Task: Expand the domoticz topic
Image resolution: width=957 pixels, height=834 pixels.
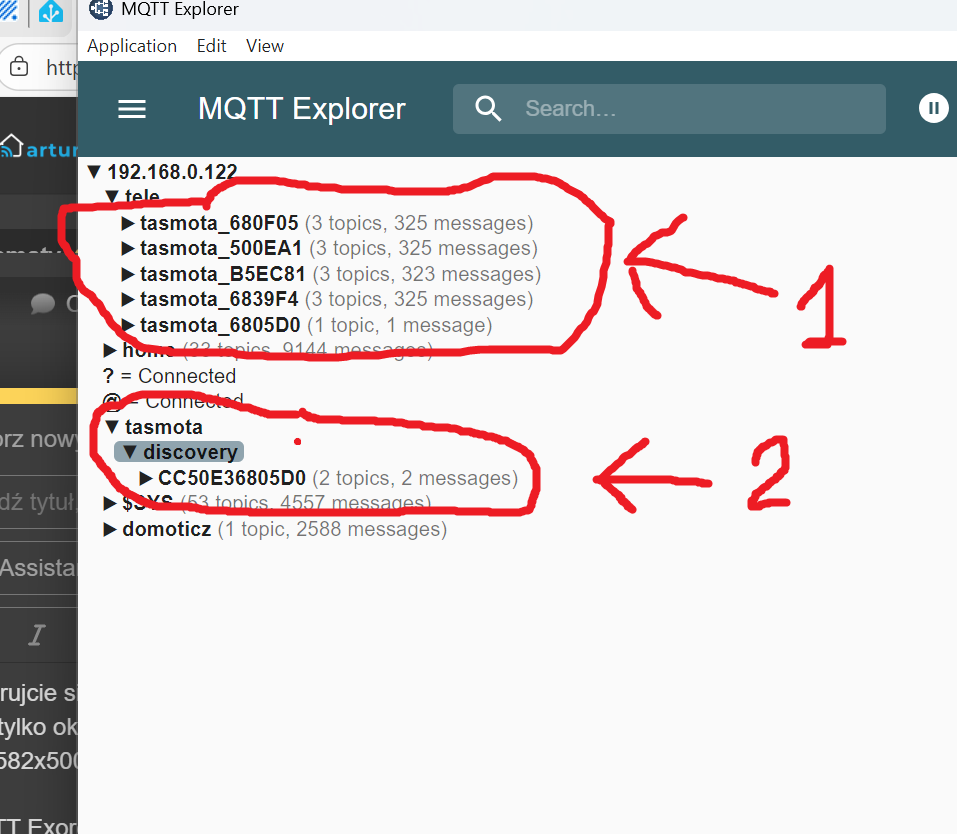Action: coord(110,529)
